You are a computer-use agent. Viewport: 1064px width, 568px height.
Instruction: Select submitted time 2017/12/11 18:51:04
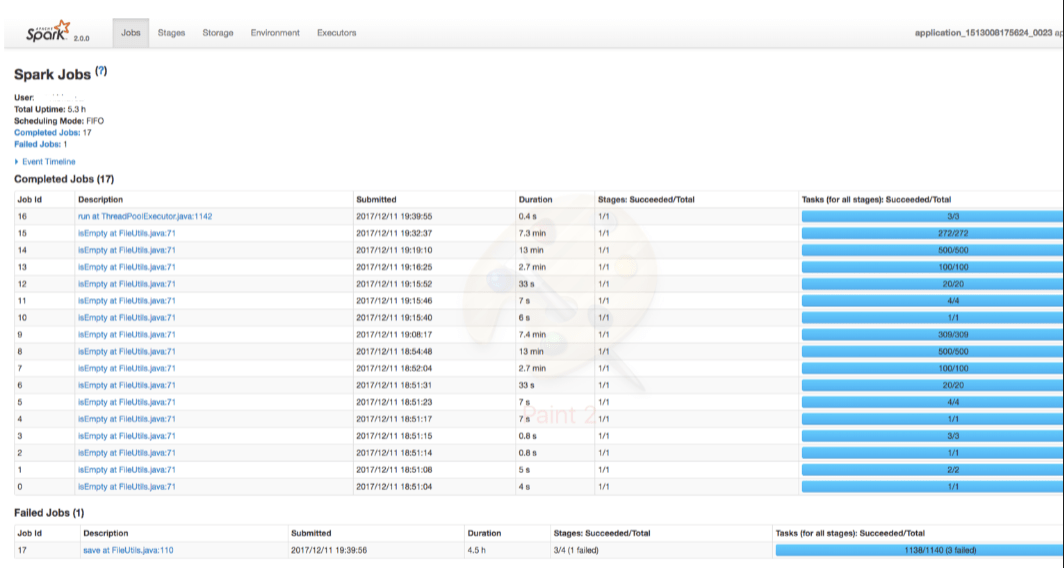click(394, 487)
